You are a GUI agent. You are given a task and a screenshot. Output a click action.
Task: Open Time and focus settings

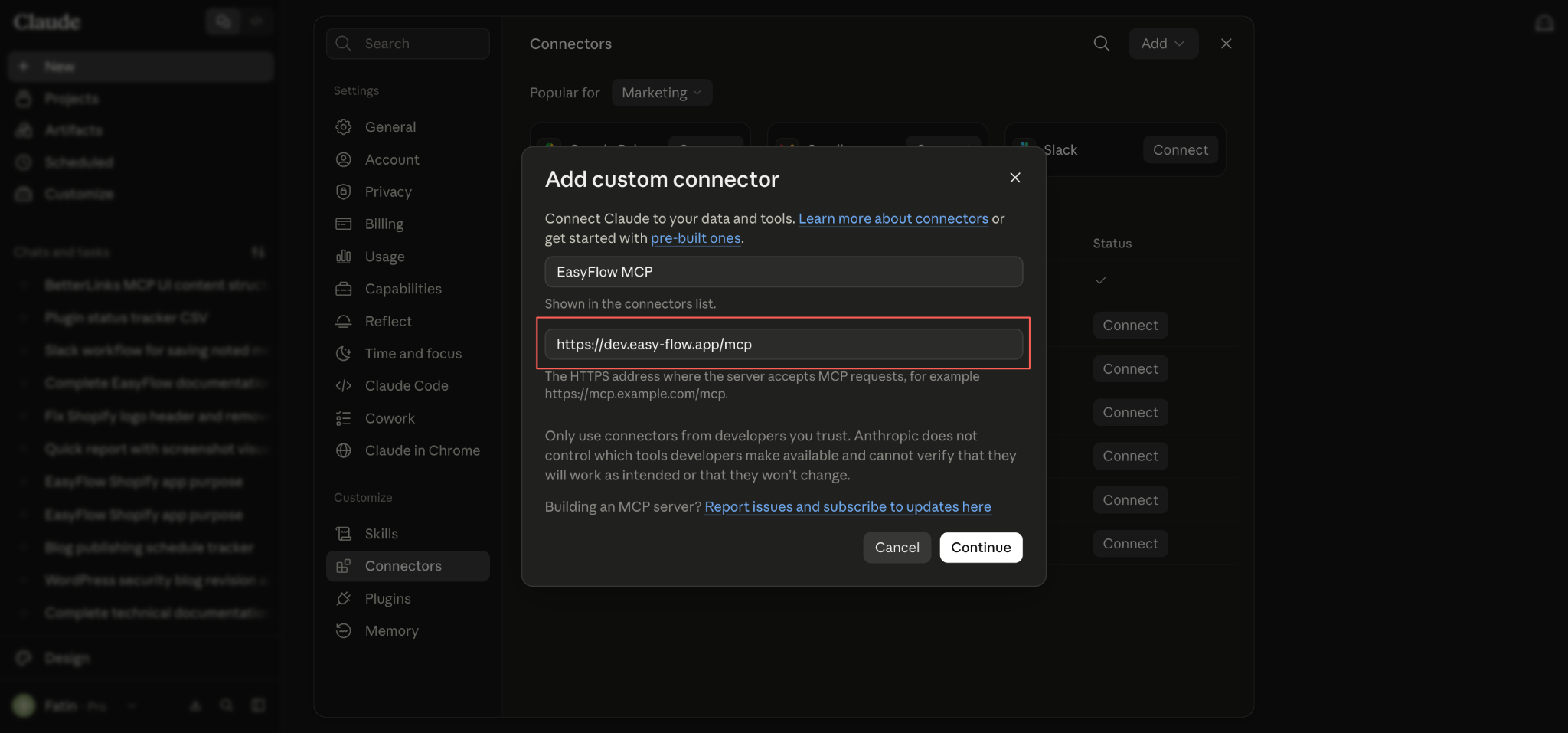pyautogui.click(x=407, y=353)
